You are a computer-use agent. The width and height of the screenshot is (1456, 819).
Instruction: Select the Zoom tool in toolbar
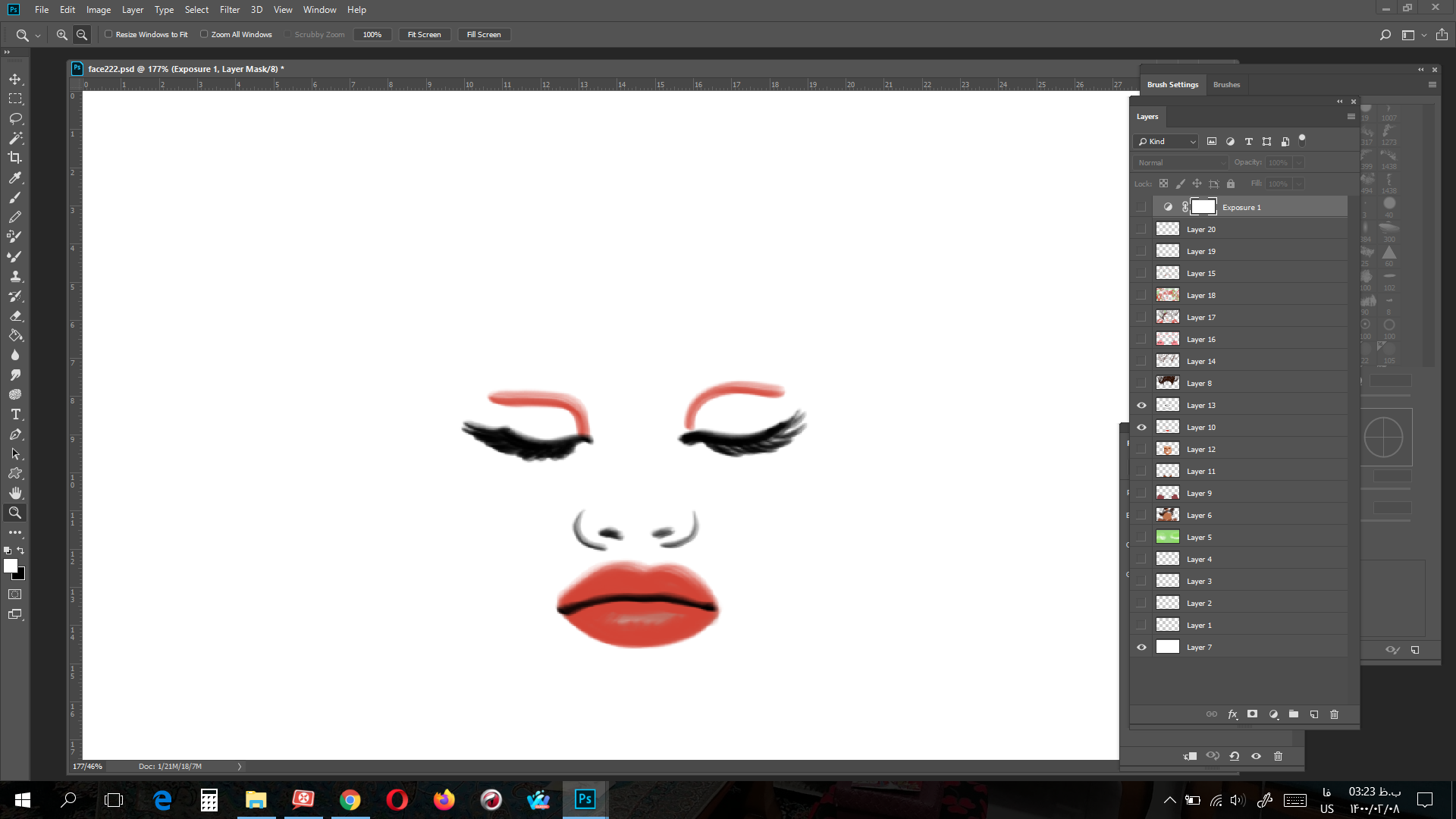click(x=15, y=513)
